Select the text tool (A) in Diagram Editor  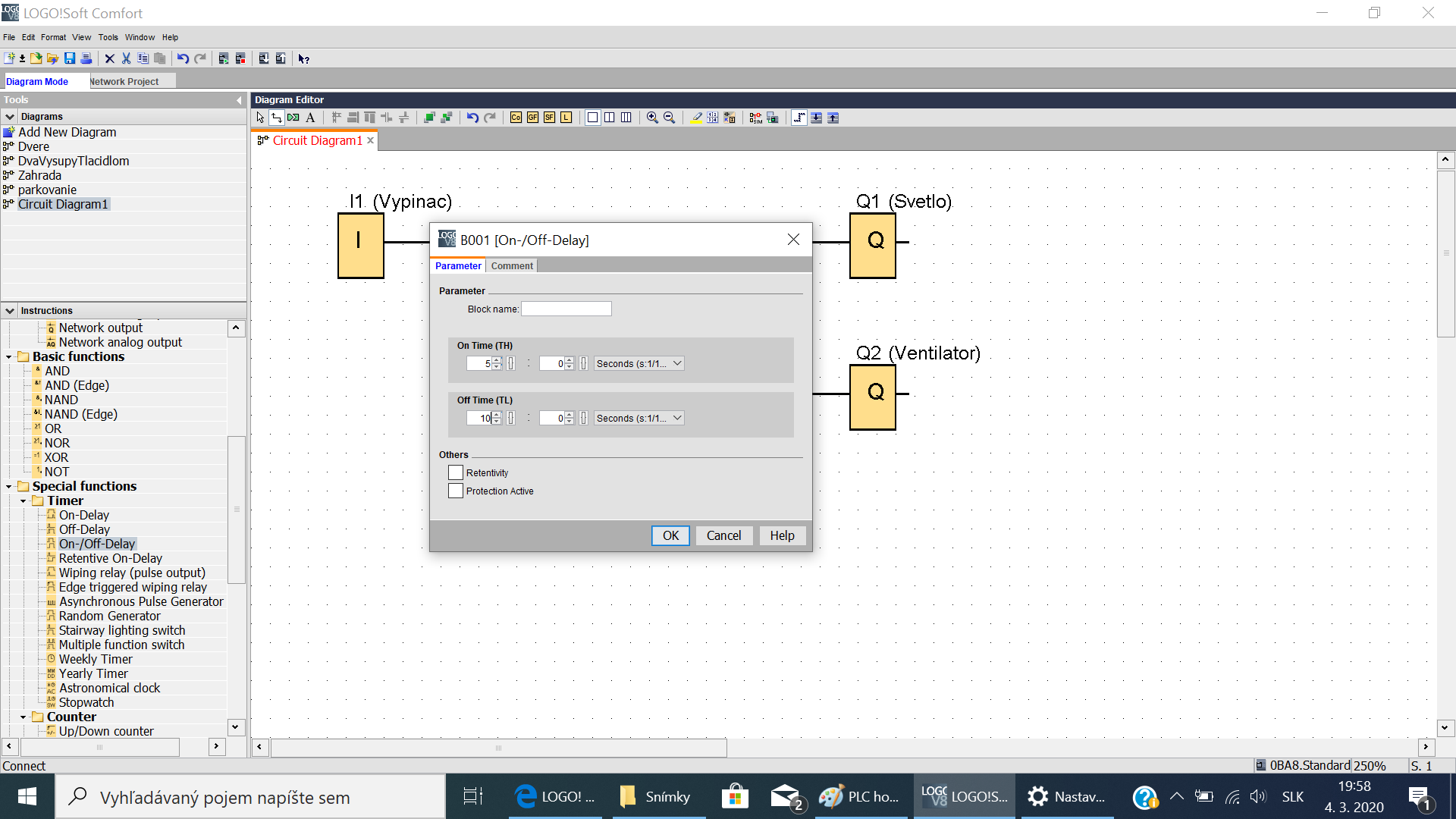(x=310, y=118)
